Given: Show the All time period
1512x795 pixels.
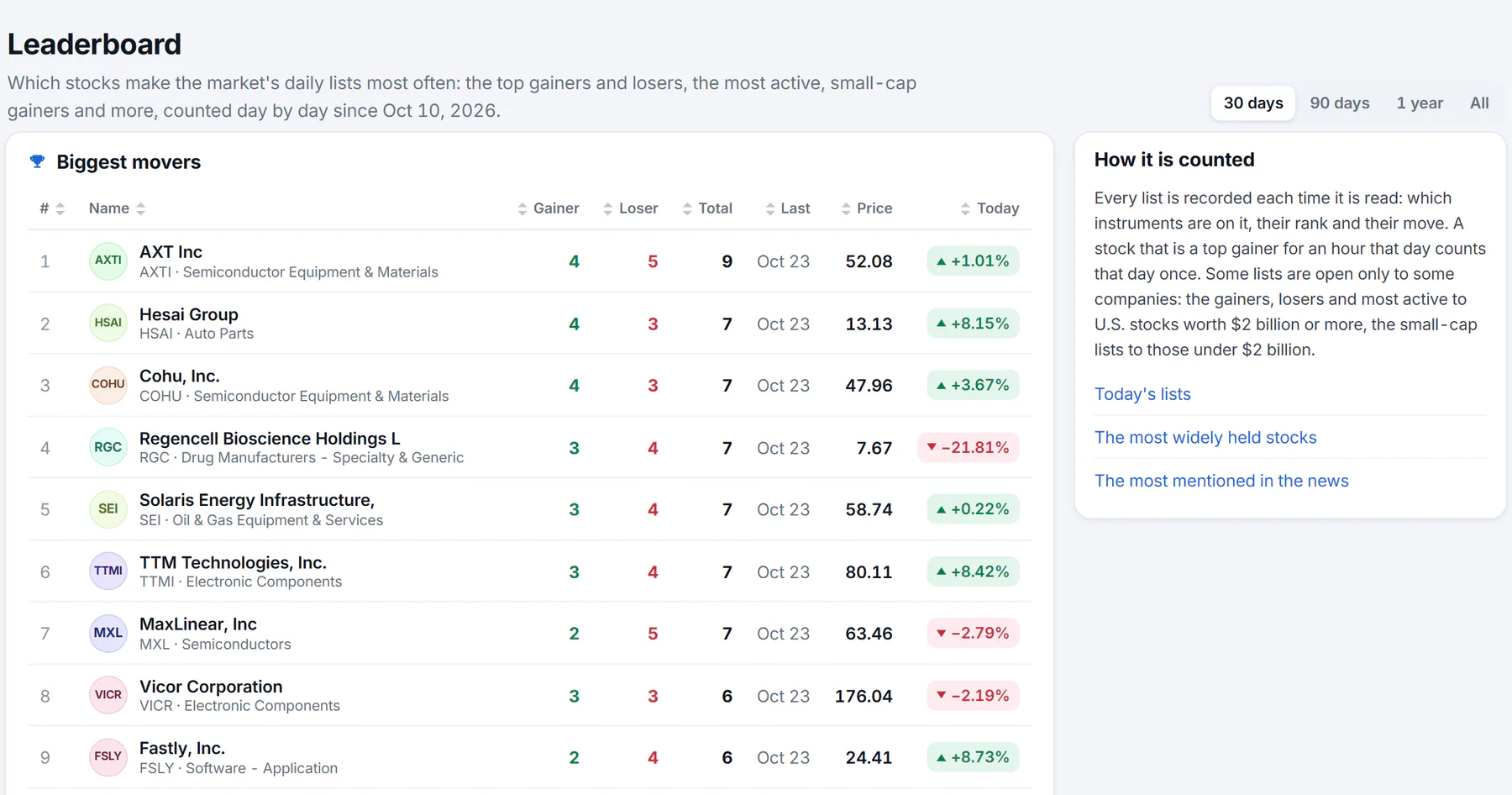Looking at the screenshot, I should 1479,103.
